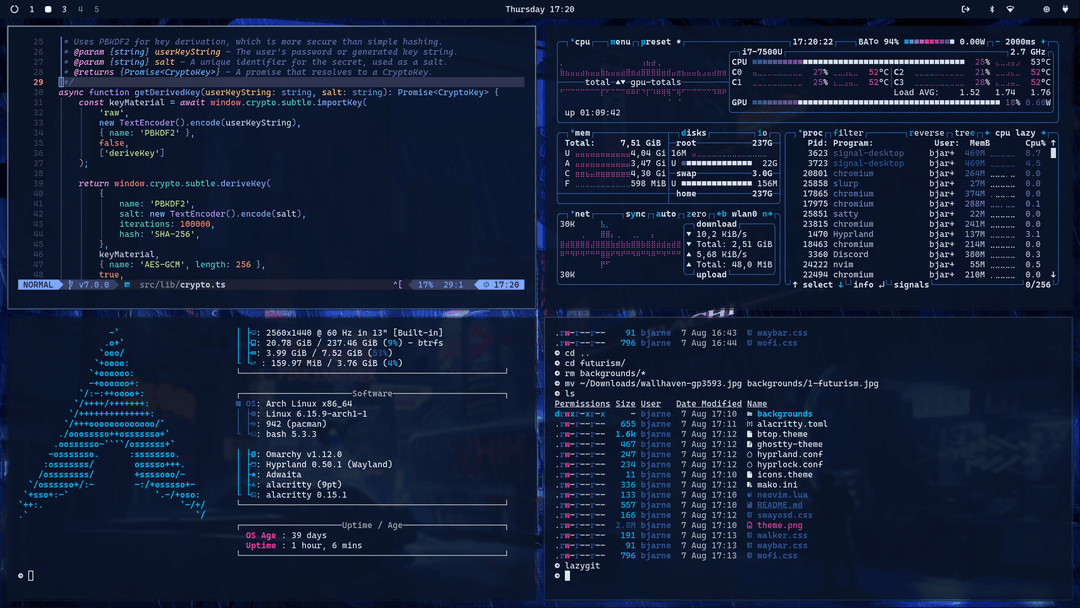This screenshot has width=1080, height=608.
Task: Click the battery charge bar showing 94%
Action: click(928, 40)
